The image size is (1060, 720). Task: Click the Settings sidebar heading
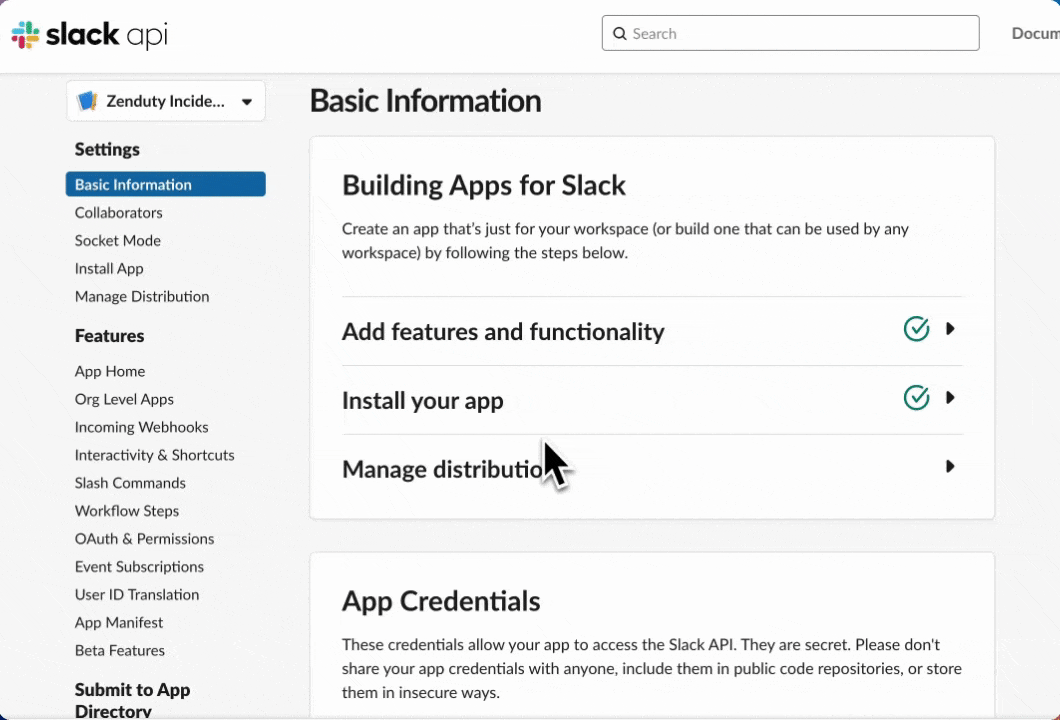tap(107, 149)
